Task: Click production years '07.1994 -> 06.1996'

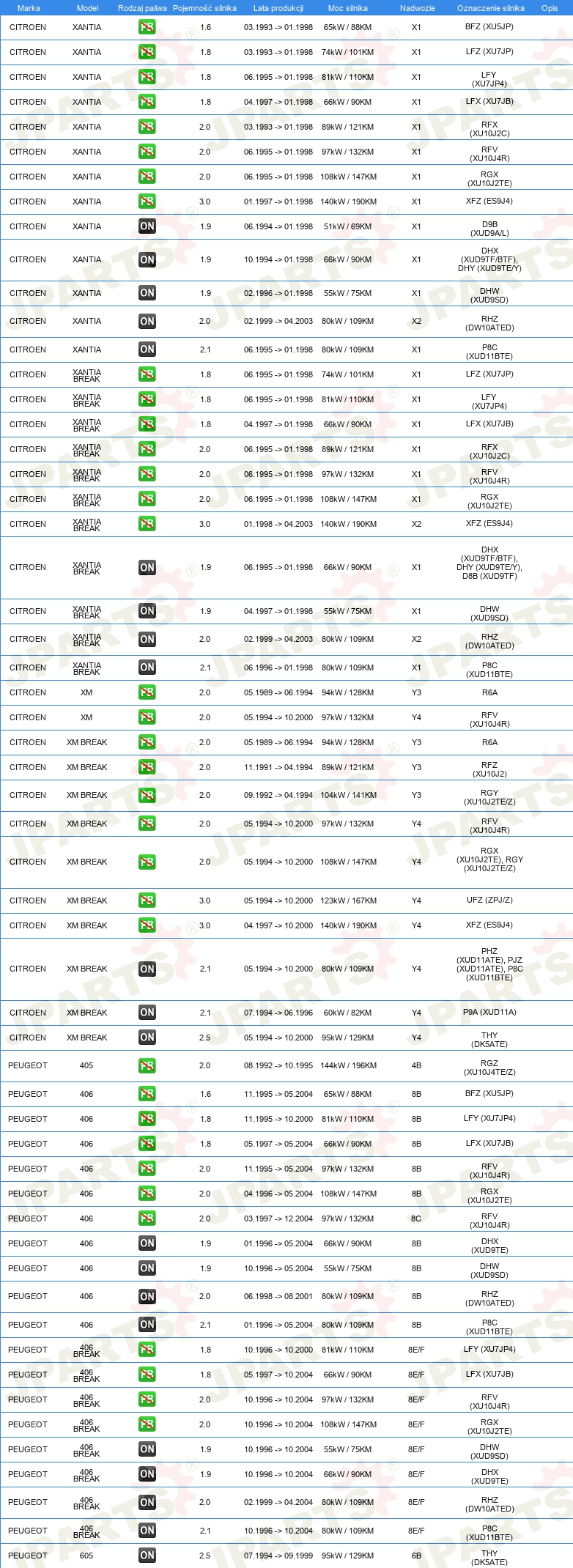Action: coord(278,1013)
